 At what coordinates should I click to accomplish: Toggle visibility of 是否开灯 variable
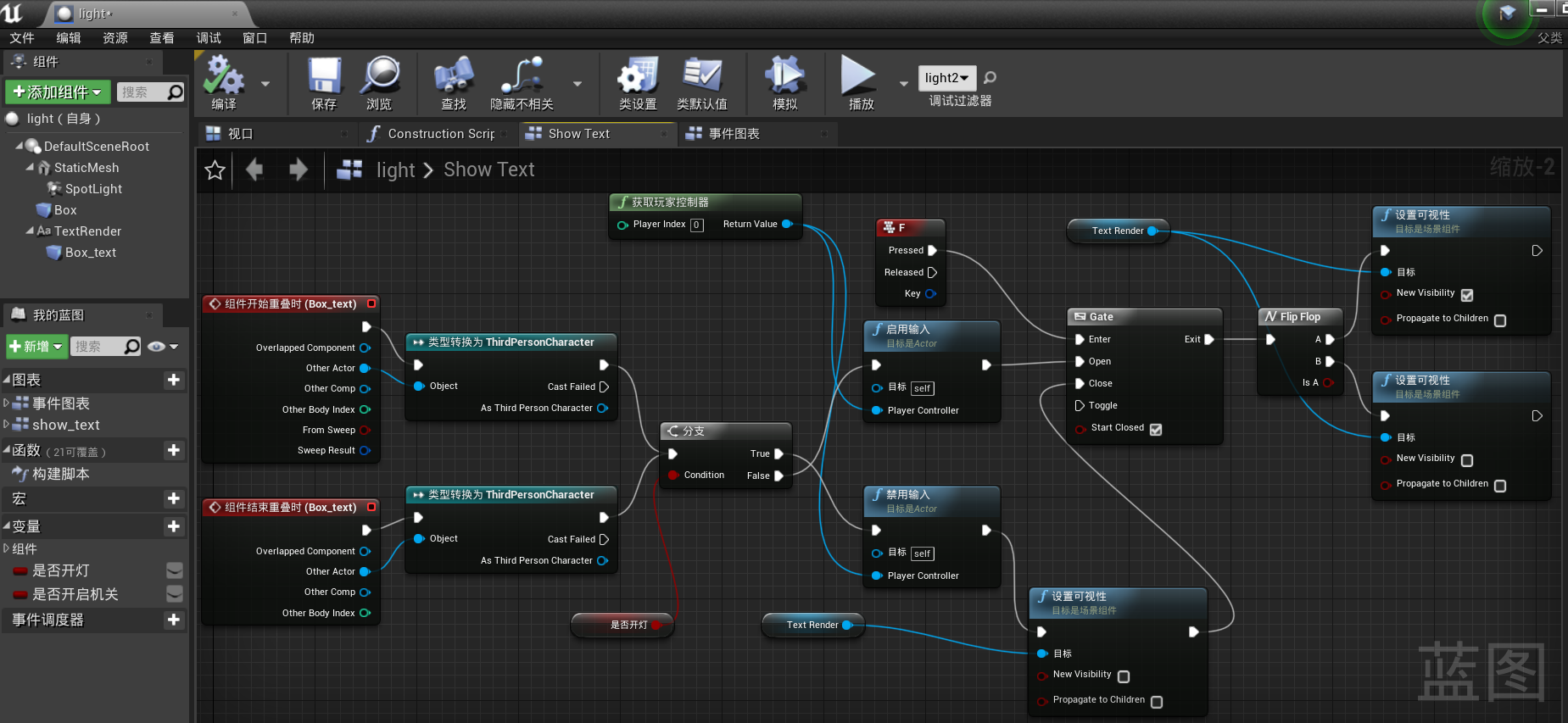tap(174, 570)
